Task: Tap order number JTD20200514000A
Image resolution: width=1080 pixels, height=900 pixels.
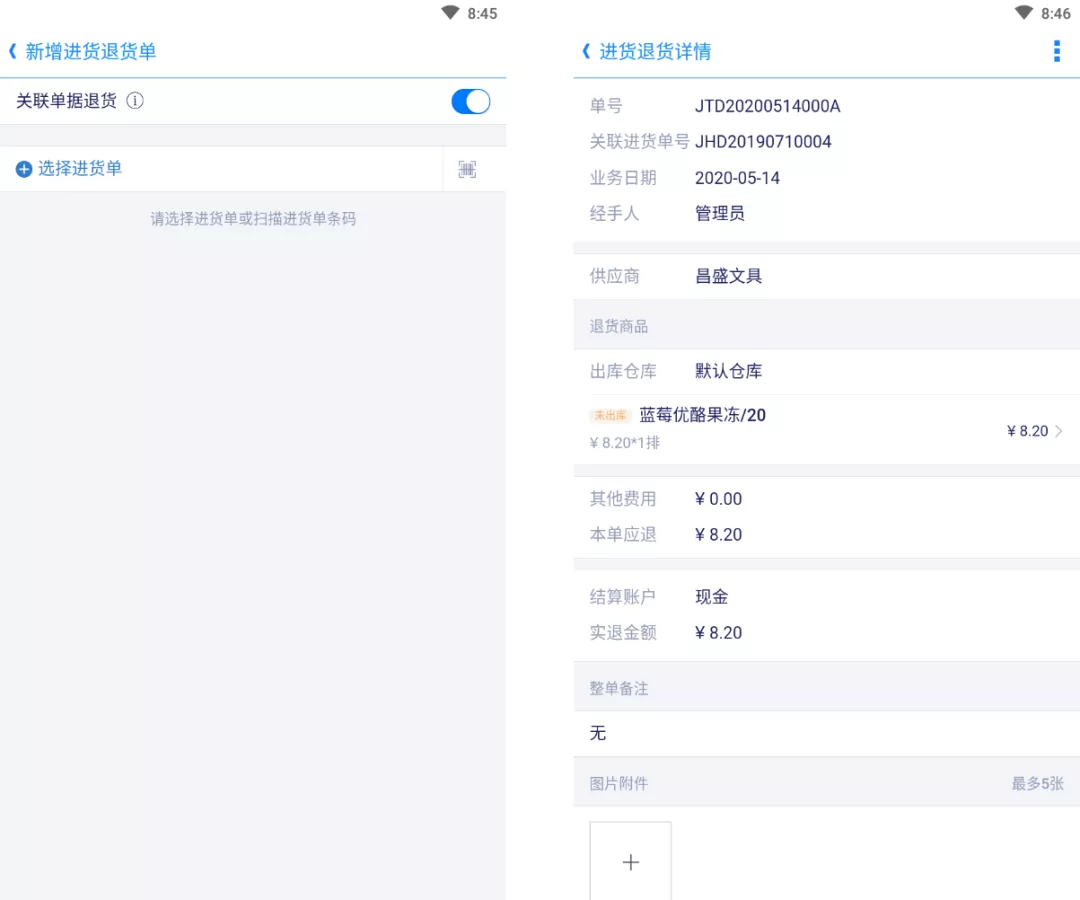Action: pos(768,105)
